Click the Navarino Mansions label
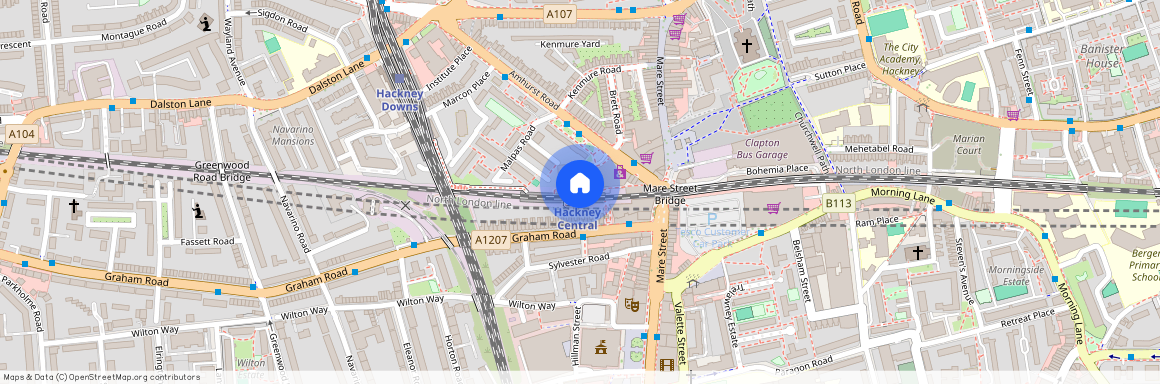 pyautogui.click(x=293, y=135)
